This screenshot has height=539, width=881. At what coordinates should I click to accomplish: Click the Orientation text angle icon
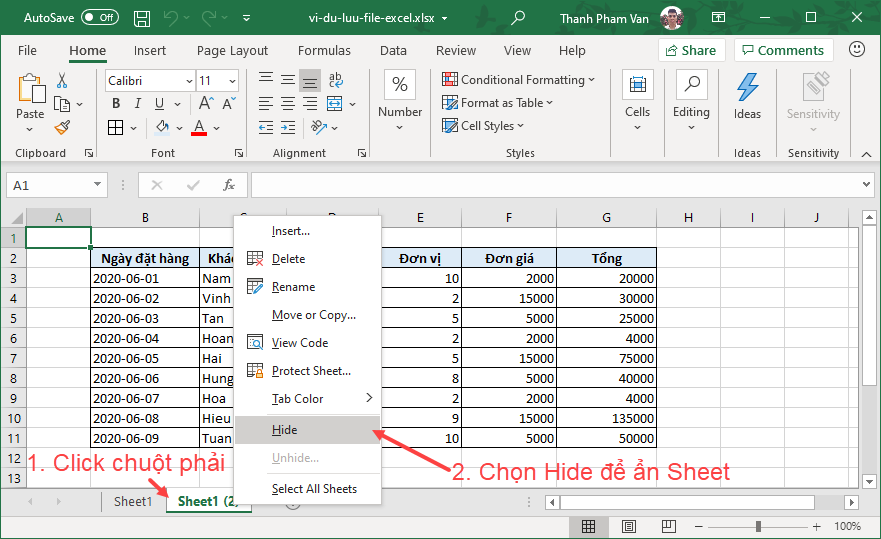point(319,128)
